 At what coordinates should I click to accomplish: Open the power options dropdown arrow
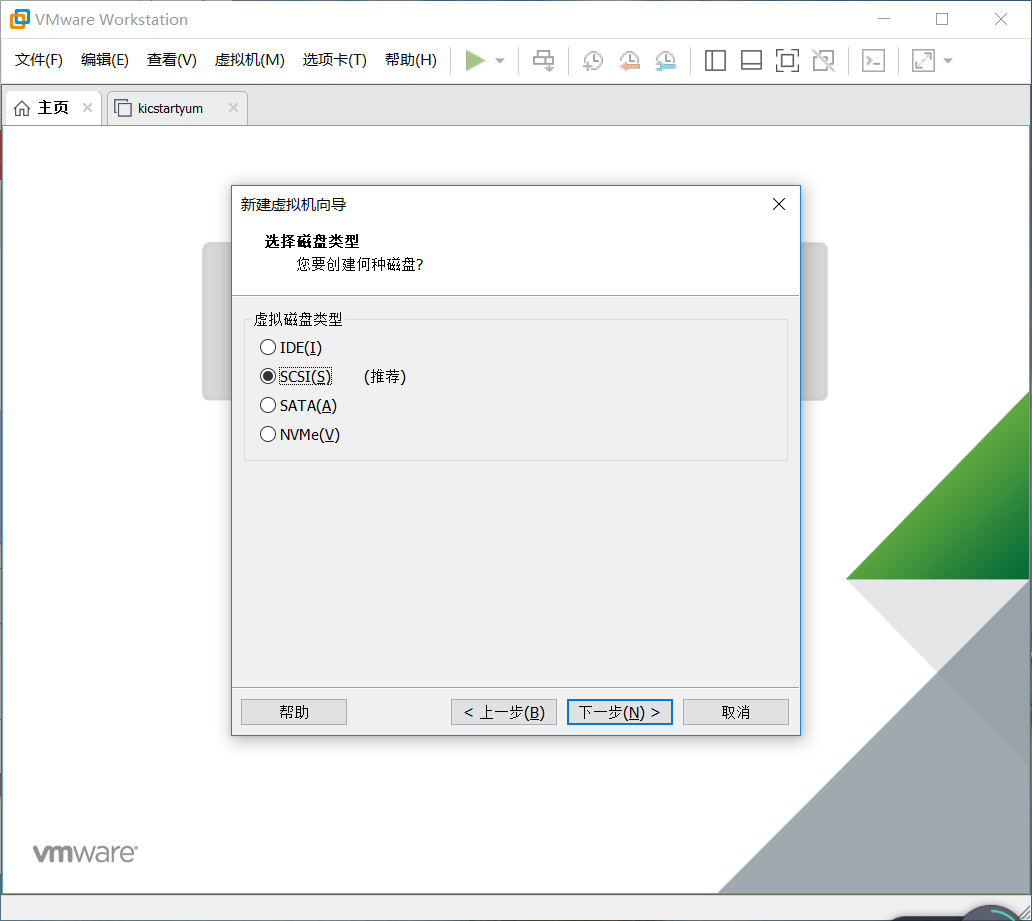point(500,61)
